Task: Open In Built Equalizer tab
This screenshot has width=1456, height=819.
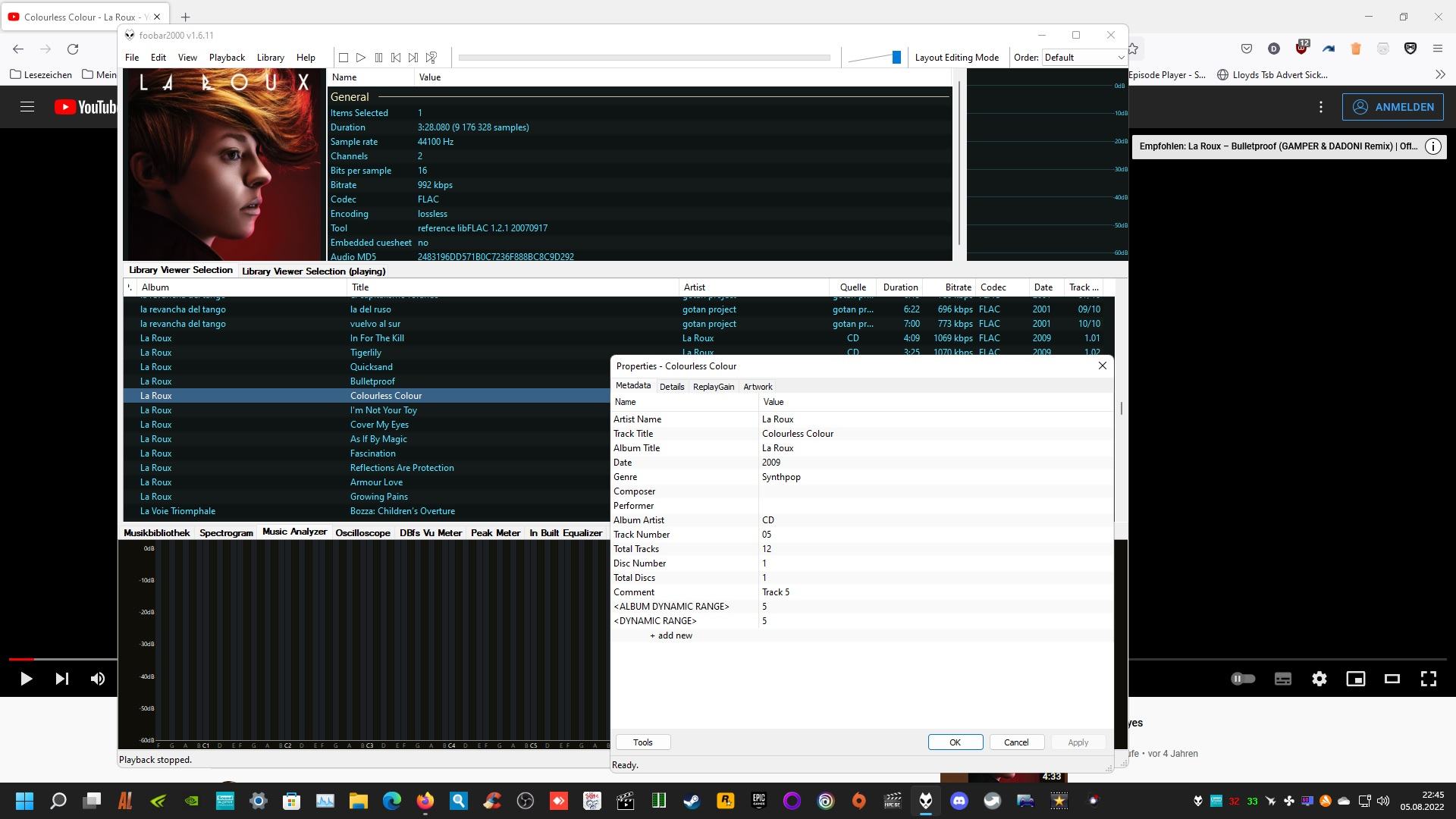Action: (x=566, y=532)
